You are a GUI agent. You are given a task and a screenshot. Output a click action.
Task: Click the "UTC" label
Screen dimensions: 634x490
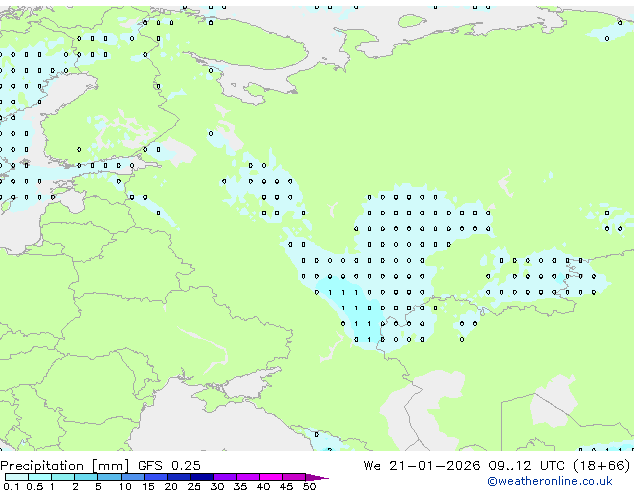(x=552, y=465)
